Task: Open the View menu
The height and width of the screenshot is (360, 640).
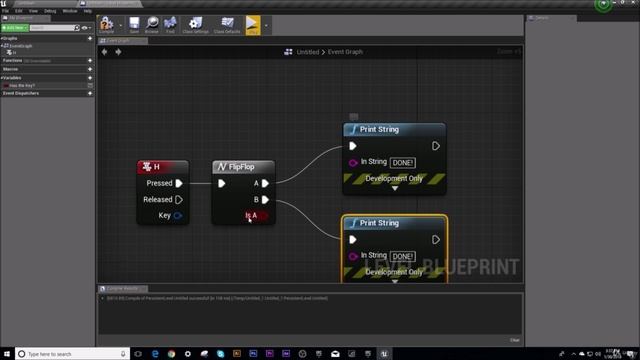Action: point(33,11)
